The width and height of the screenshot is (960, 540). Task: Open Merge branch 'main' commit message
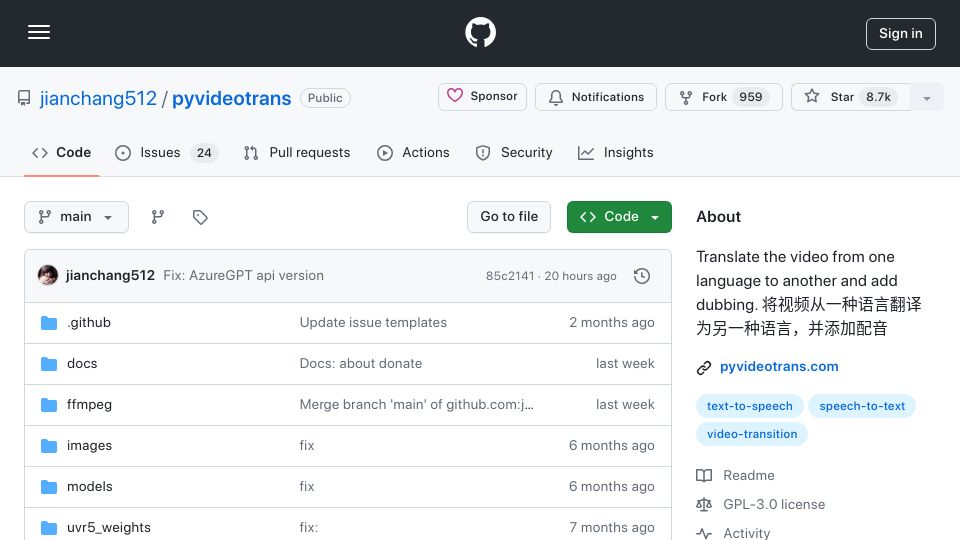pos(416,405)
